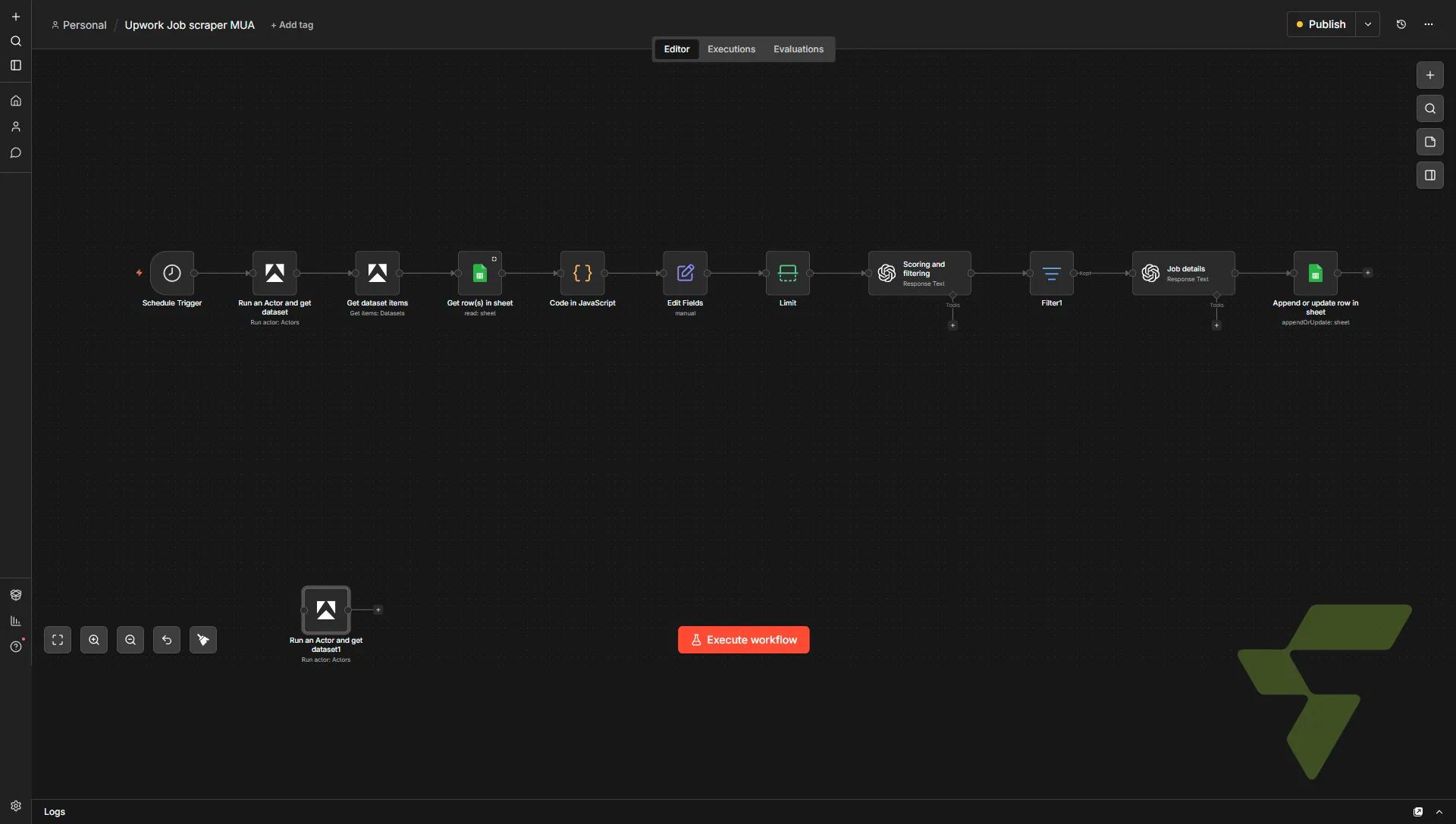Screen dimensions: 1456x824
Task: Open settings gear in the sidebar
Action: pos(16,806)
